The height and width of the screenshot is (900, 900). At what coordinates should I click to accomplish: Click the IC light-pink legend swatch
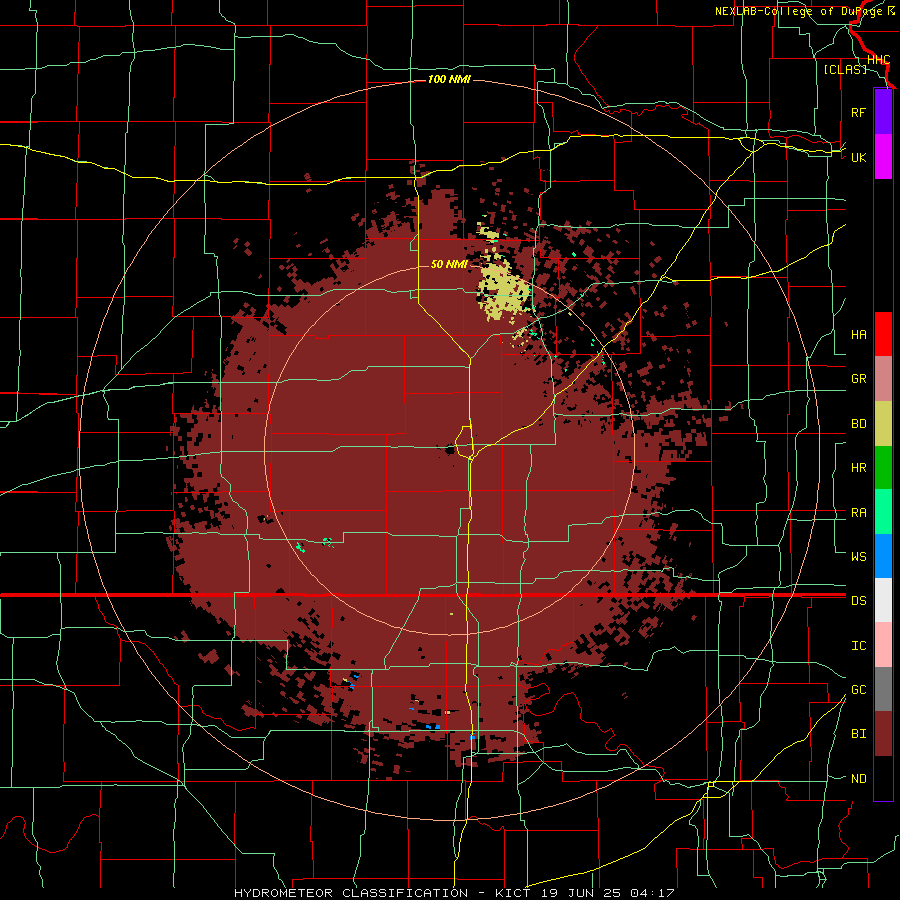point(883,645)
